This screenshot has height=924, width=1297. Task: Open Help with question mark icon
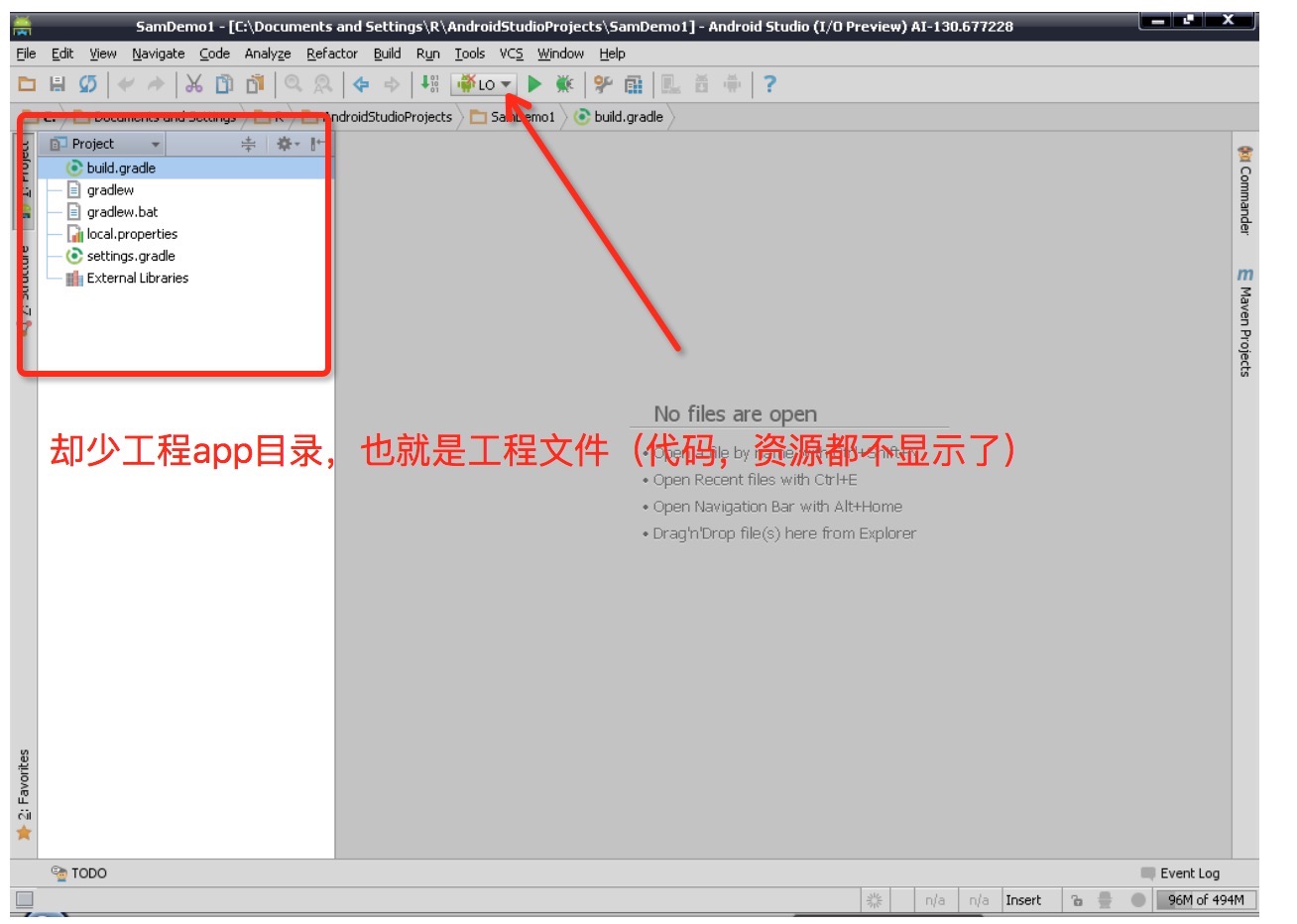769,84
